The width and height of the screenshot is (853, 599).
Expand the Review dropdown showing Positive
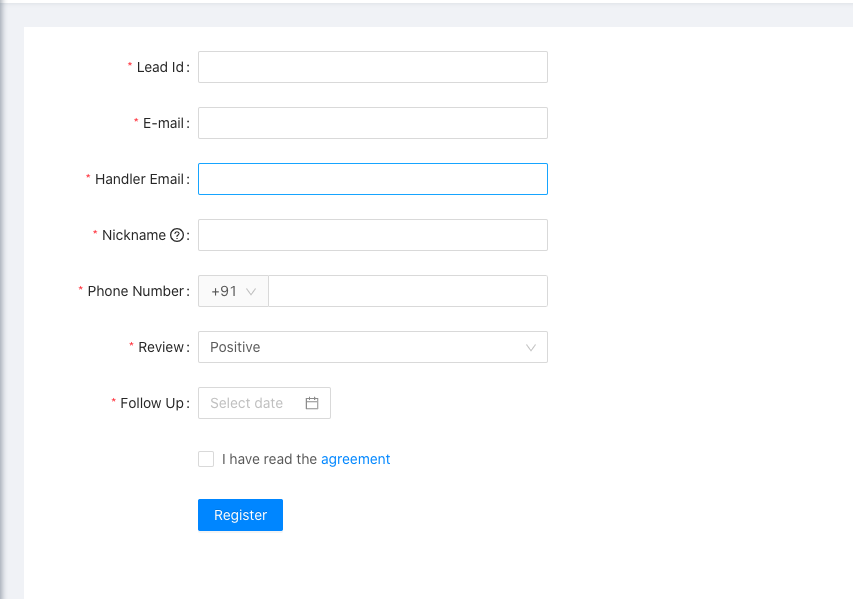point(373,347)
